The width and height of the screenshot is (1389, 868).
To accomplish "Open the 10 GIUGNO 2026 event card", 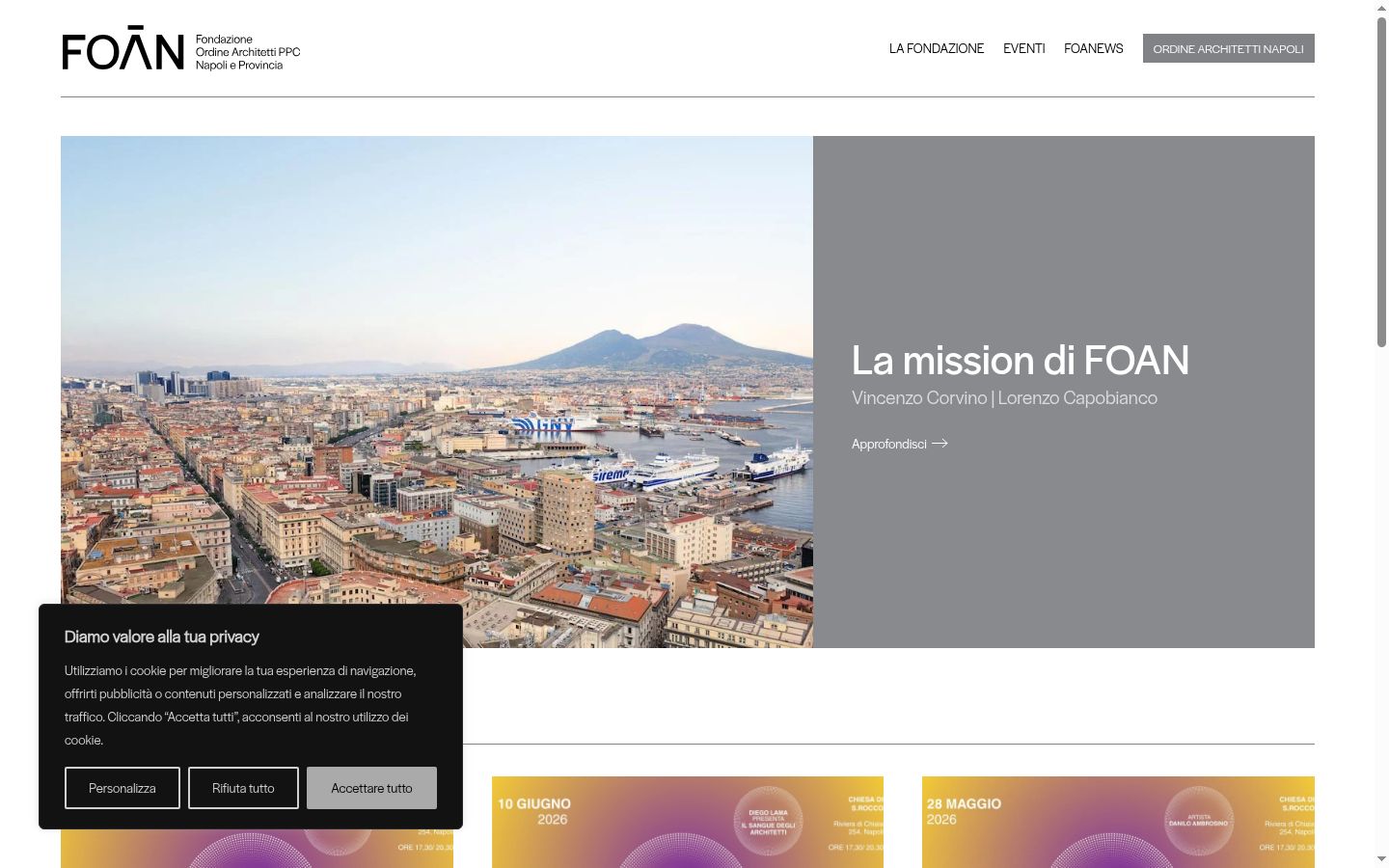I will point(688,822).
